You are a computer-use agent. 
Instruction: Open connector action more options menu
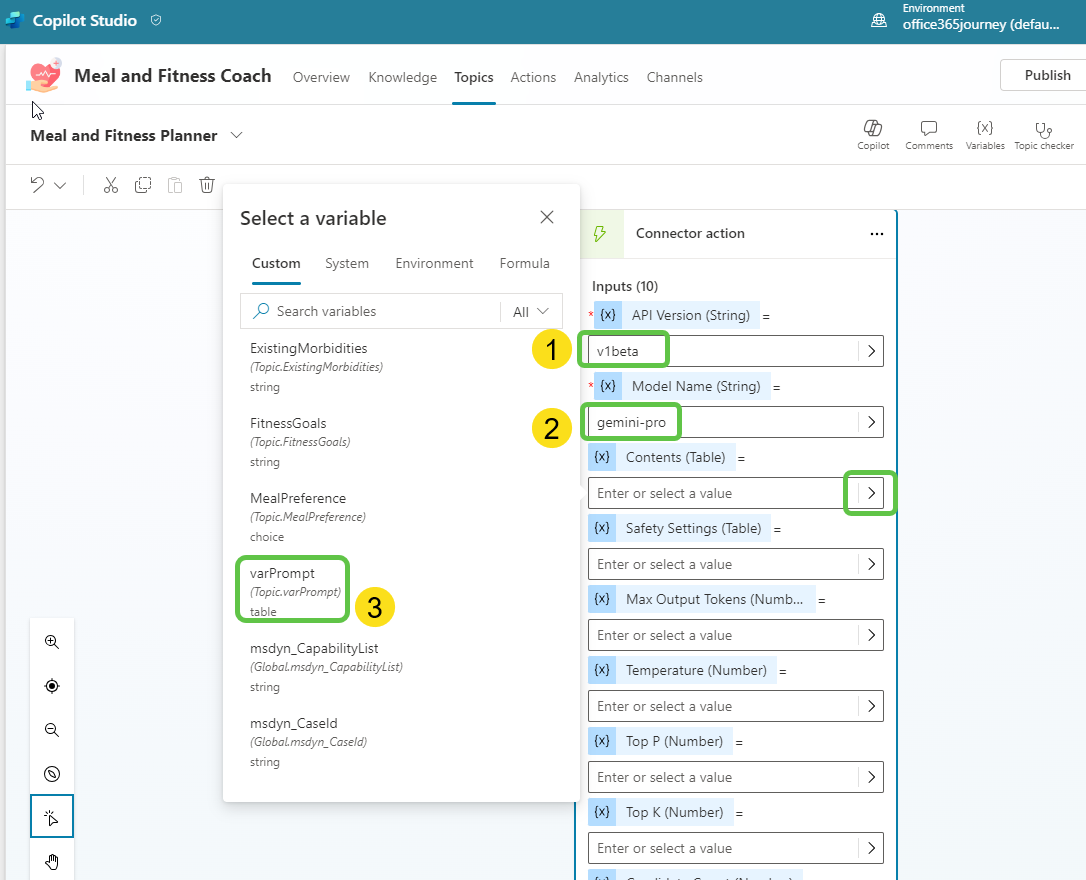[877, 234]
